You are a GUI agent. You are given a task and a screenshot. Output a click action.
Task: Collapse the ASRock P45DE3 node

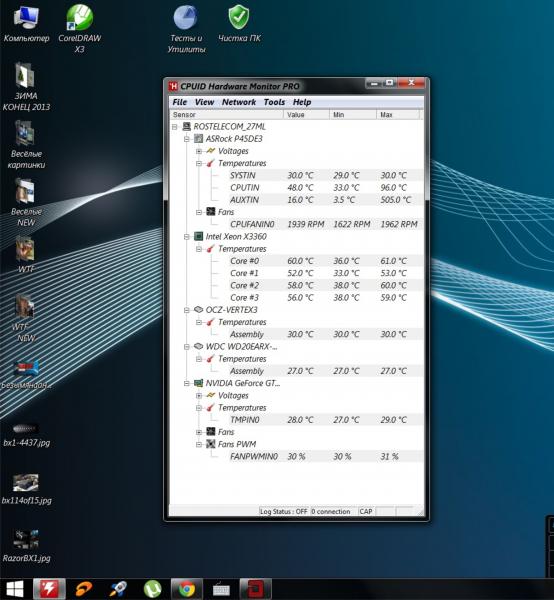tap(187, 139)
